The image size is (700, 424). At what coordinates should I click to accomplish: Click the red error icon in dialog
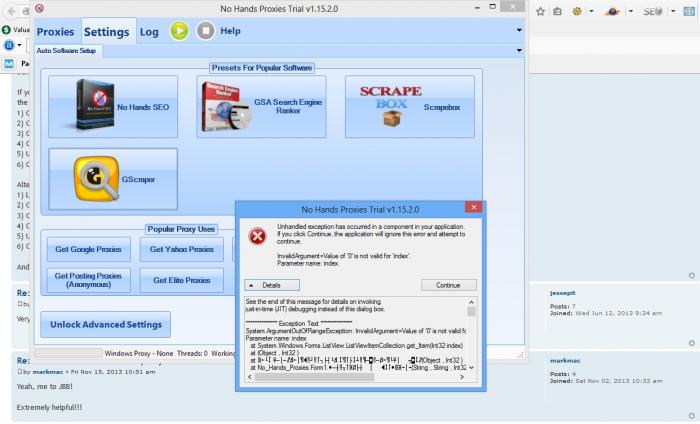coord(258,236)
